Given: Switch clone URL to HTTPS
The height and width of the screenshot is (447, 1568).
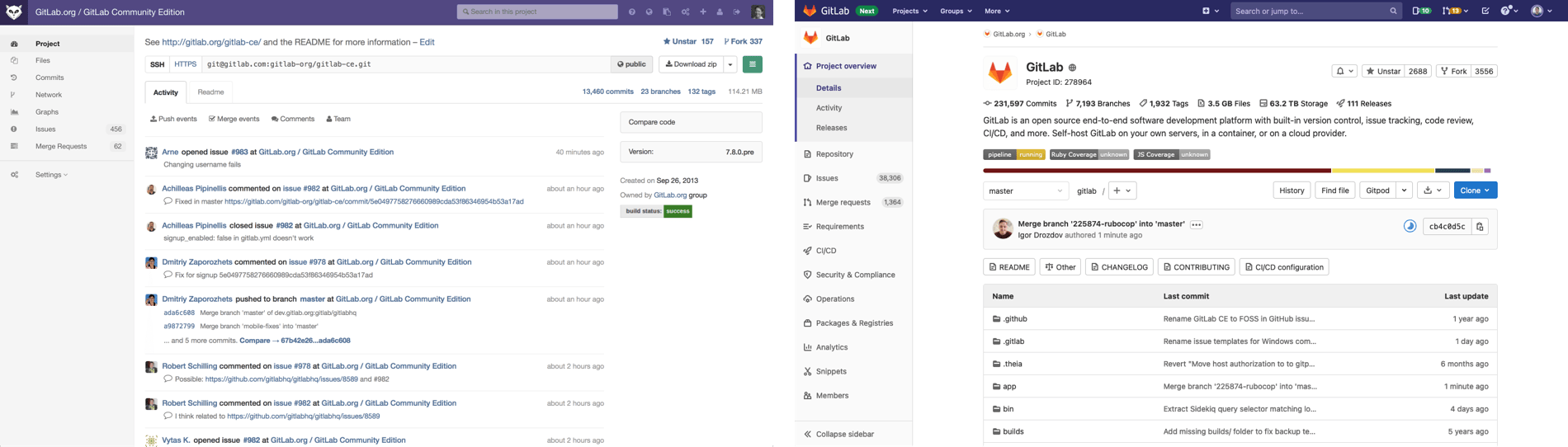Looking at the screenshot, I should tap(185, 64).
